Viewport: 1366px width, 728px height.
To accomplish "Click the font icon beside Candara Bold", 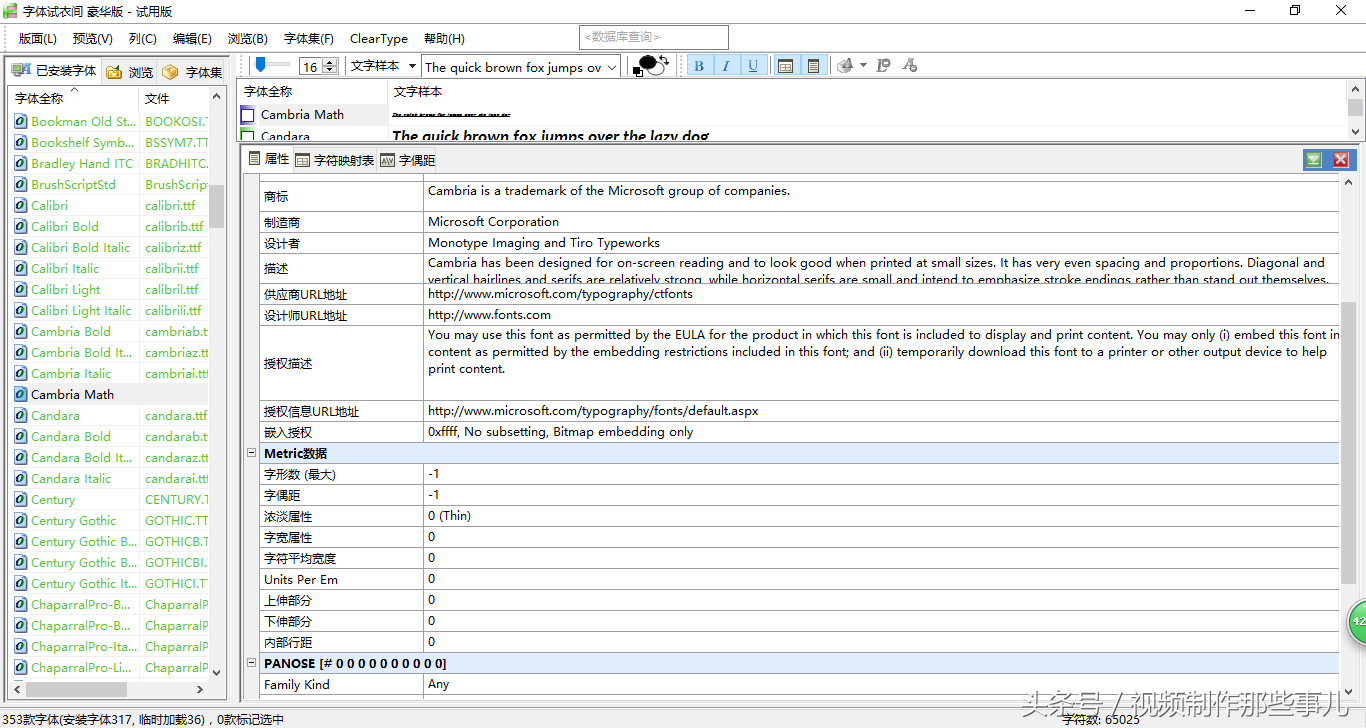I will coord(21,436).
